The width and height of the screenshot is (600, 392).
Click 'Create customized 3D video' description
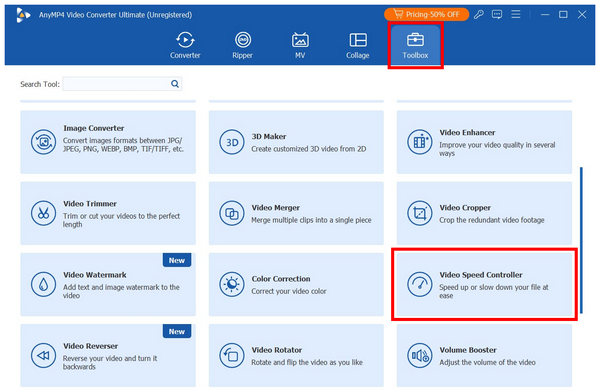tap(309, 149)
